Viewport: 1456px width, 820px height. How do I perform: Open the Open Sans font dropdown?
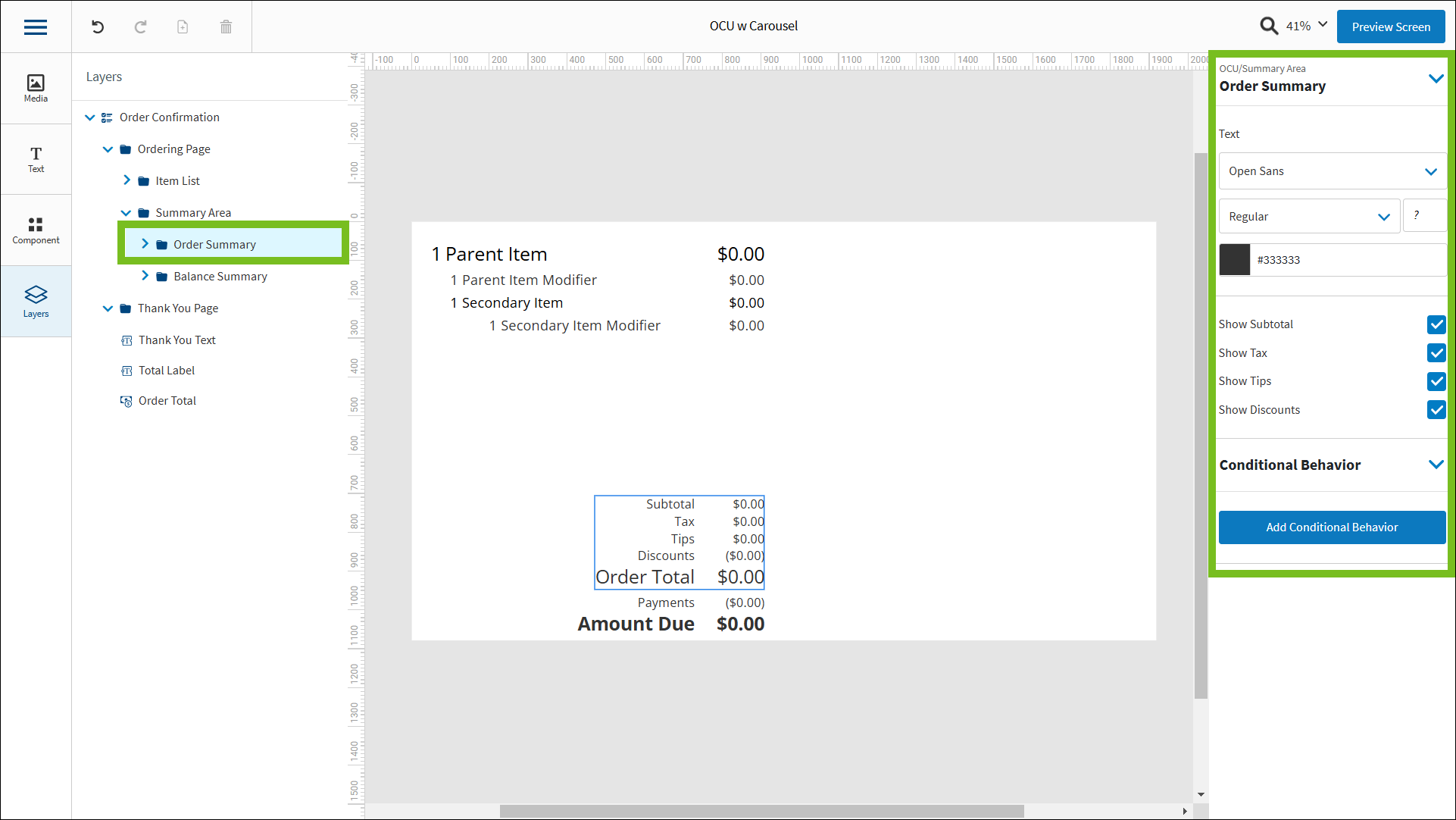click(1332, 171)
